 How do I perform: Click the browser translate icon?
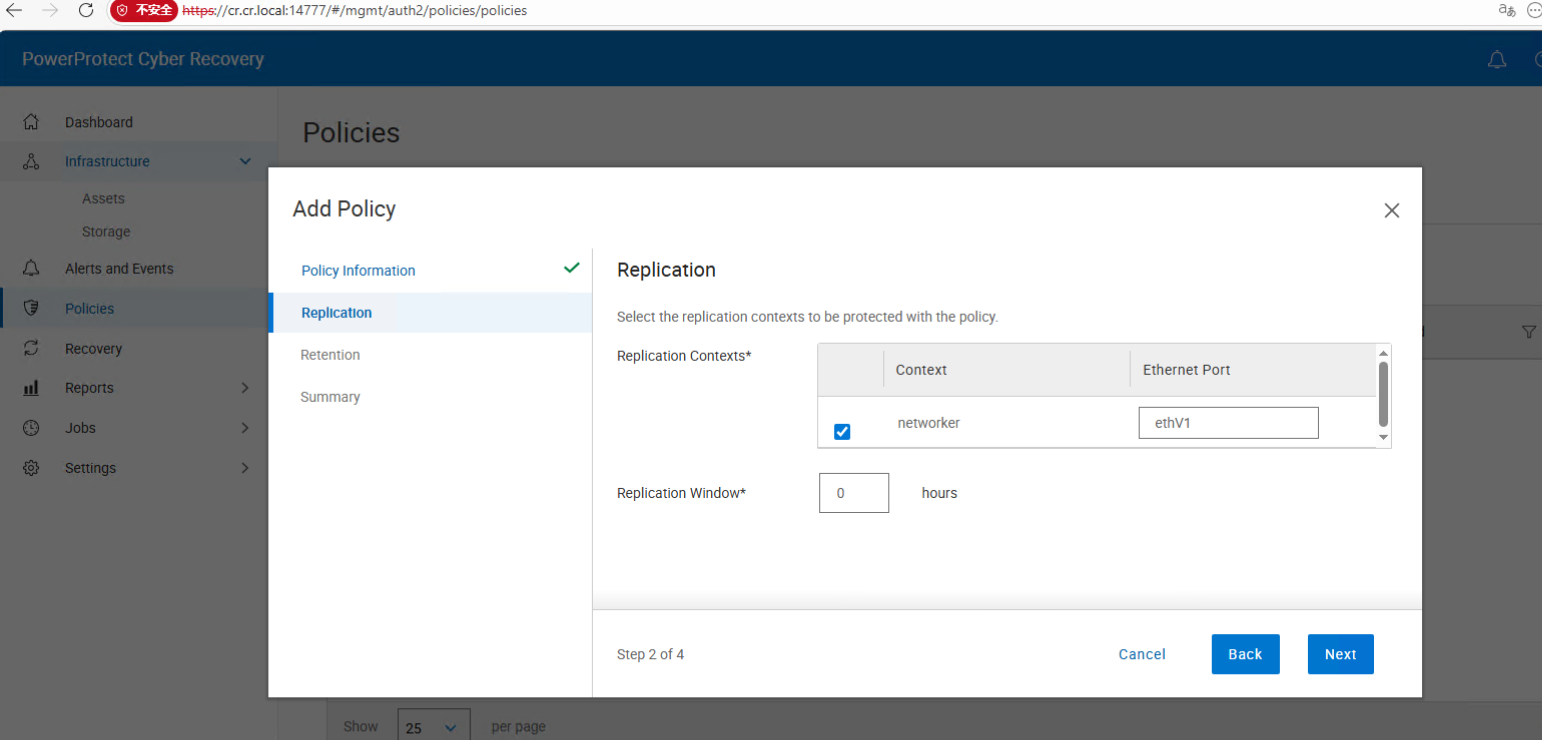pos(1506,10)
